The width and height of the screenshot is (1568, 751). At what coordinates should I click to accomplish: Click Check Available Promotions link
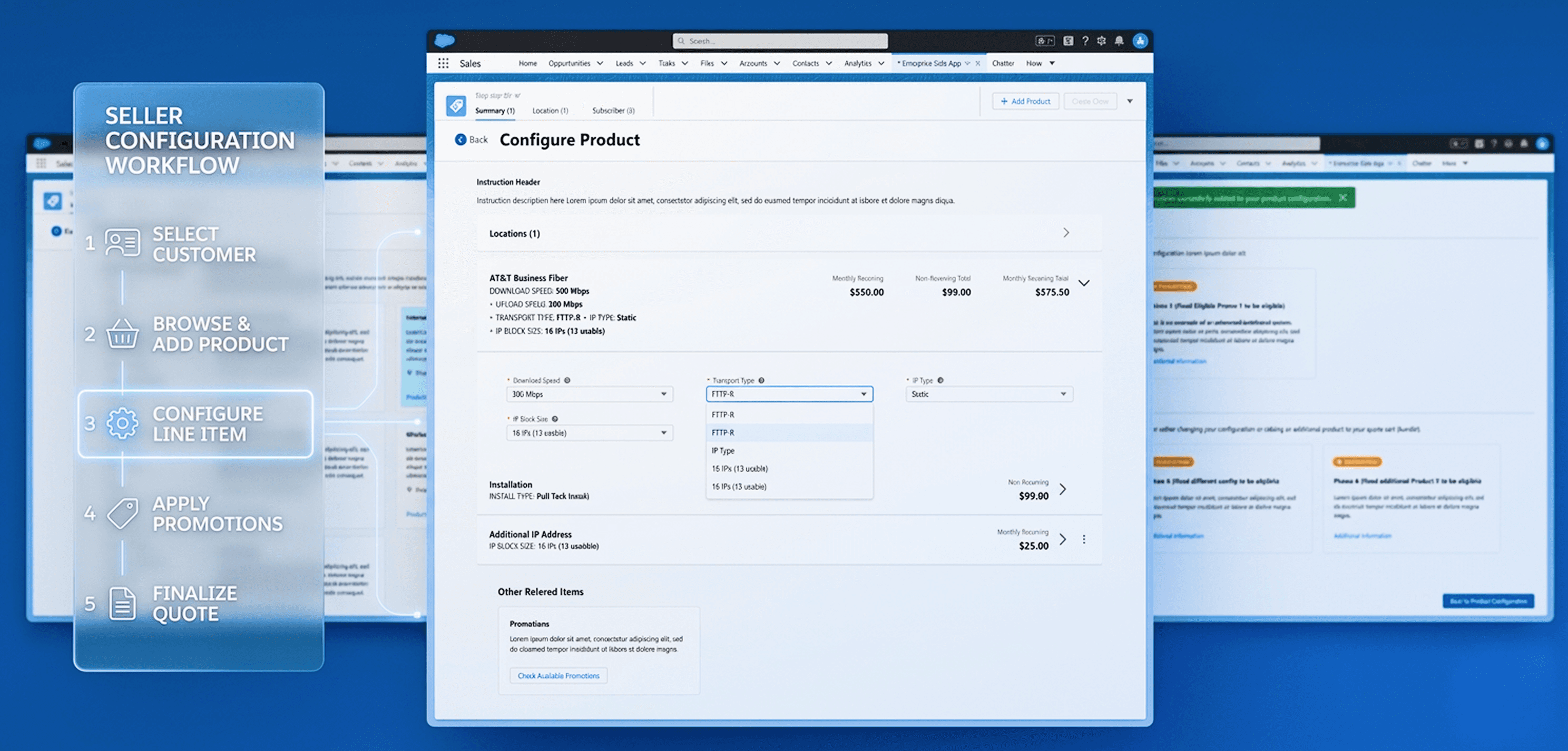pyautogui.click(x=558, y=676)
